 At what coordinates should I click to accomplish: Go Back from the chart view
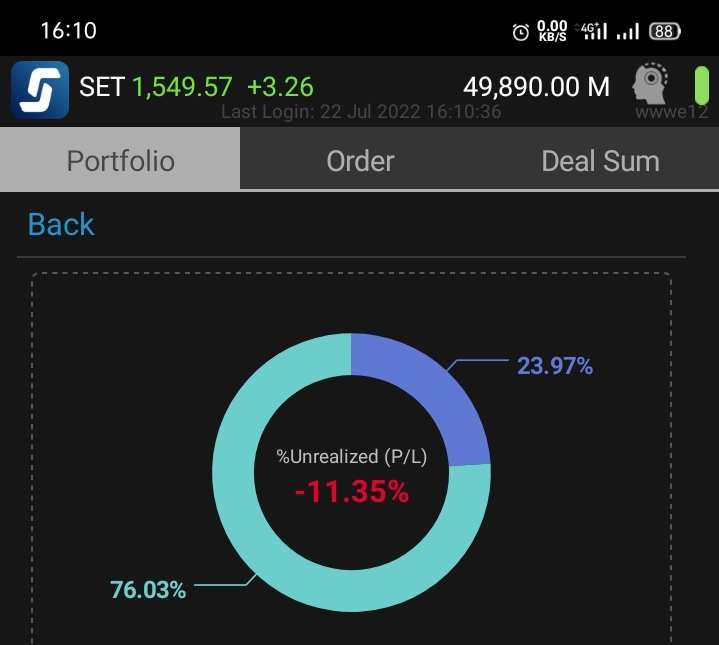[61, 224]
